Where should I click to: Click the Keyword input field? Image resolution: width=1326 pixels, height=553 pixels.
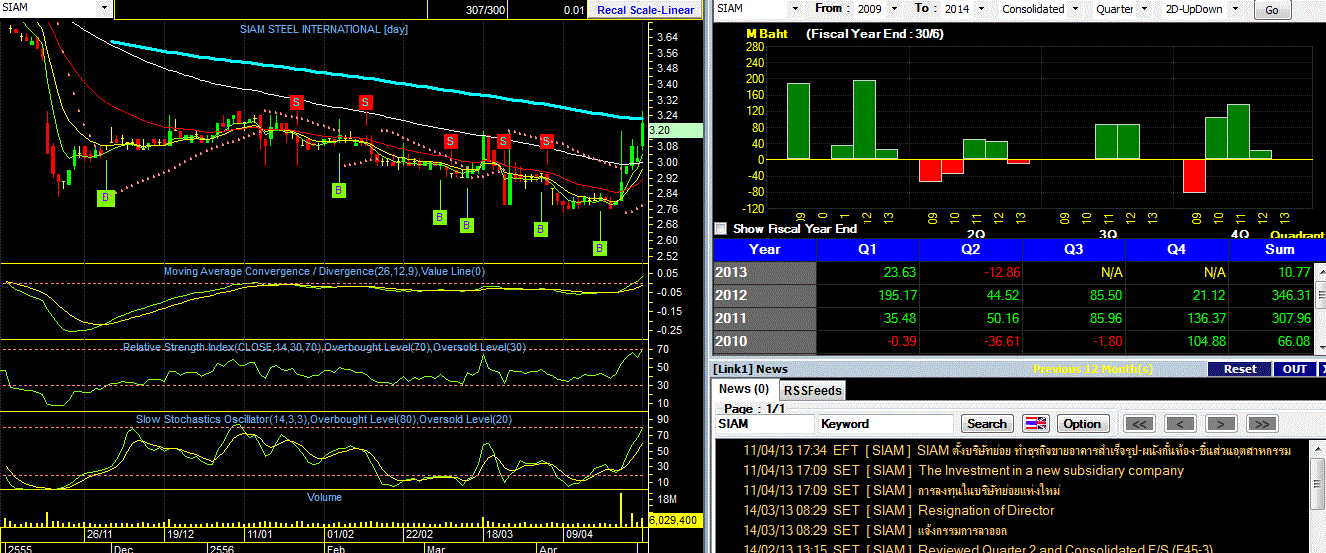885,424
